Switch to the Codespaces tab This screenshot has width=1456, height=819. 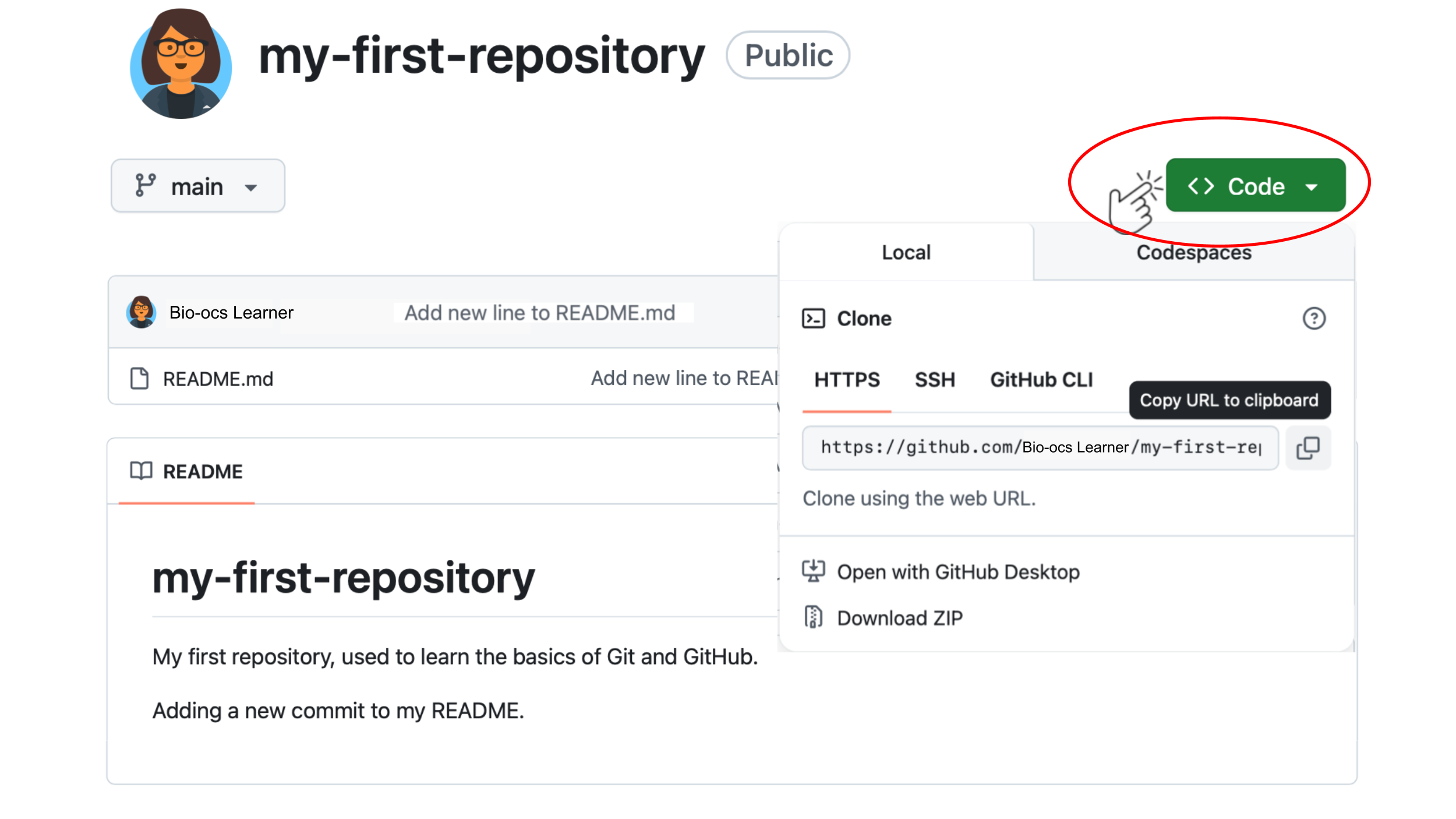(x=1194, y=252)
